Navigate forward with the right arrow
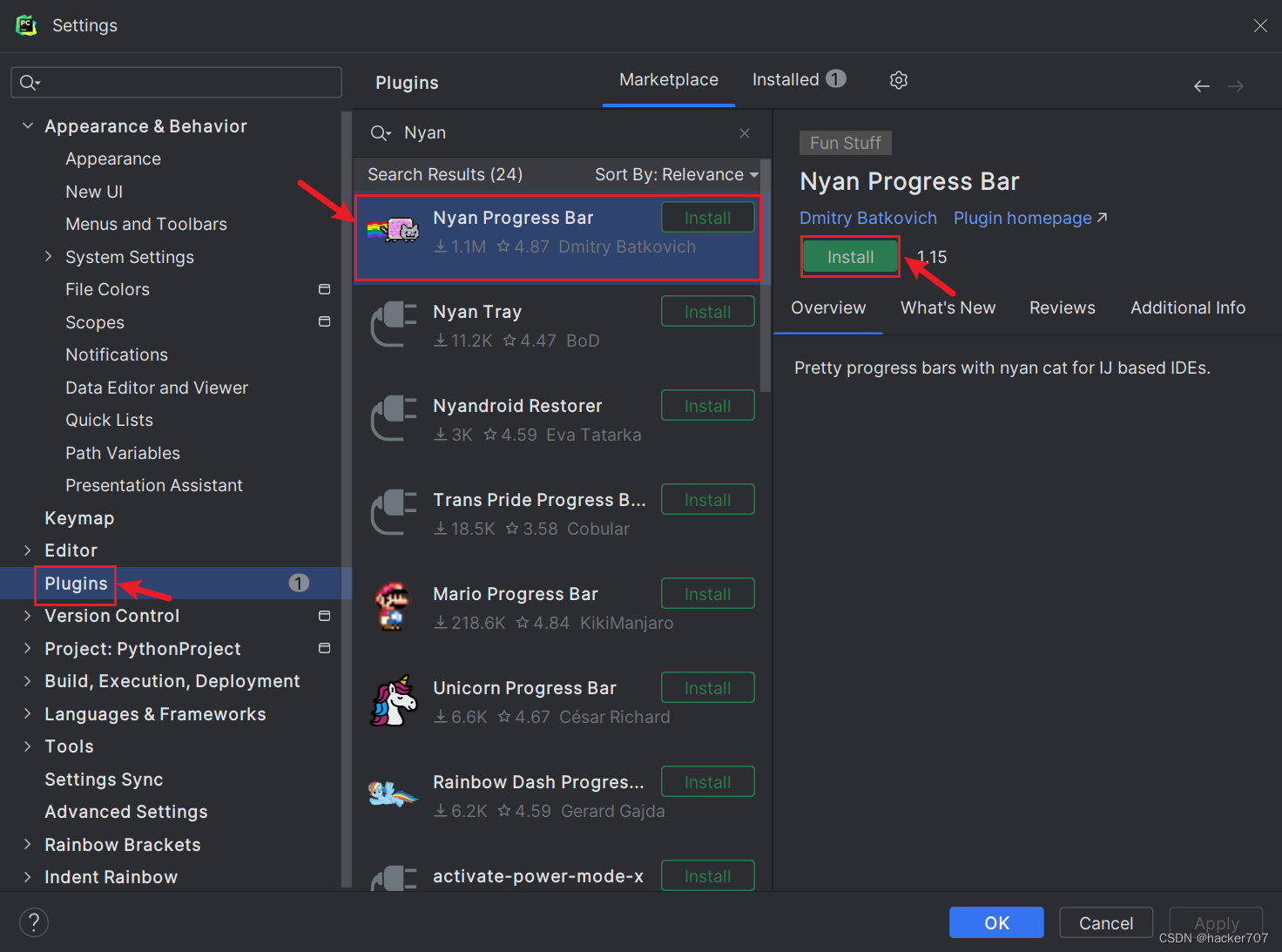The image size is (1282, 952). (x=1236, y=86)
